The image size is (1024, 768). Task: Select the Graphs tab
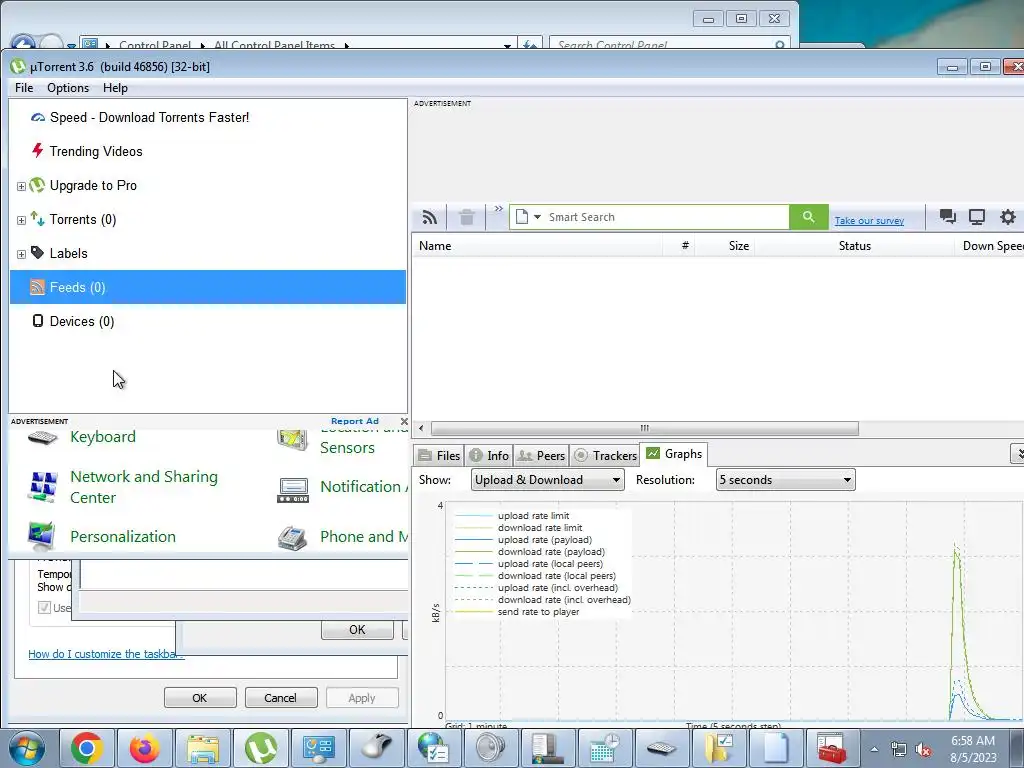click(x=674, y=454)
